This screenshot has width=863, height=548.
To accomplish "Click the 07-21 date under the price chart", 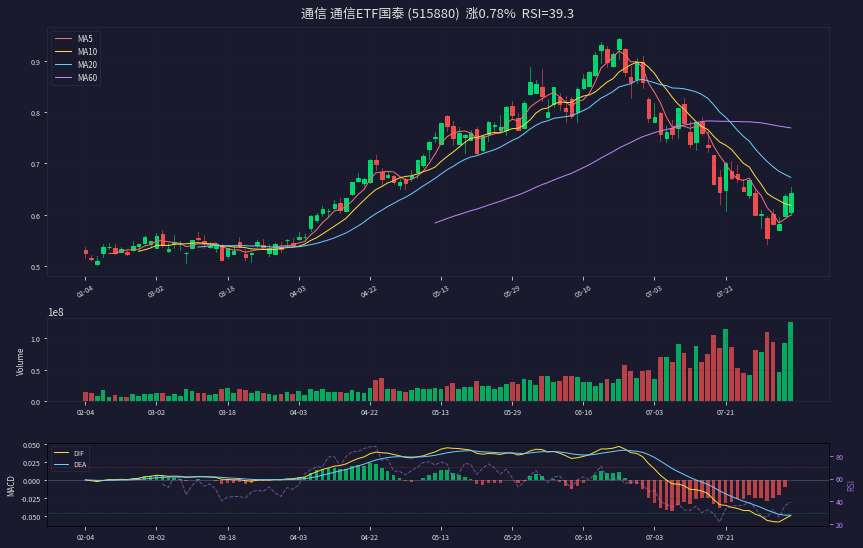I will (724, 292).
